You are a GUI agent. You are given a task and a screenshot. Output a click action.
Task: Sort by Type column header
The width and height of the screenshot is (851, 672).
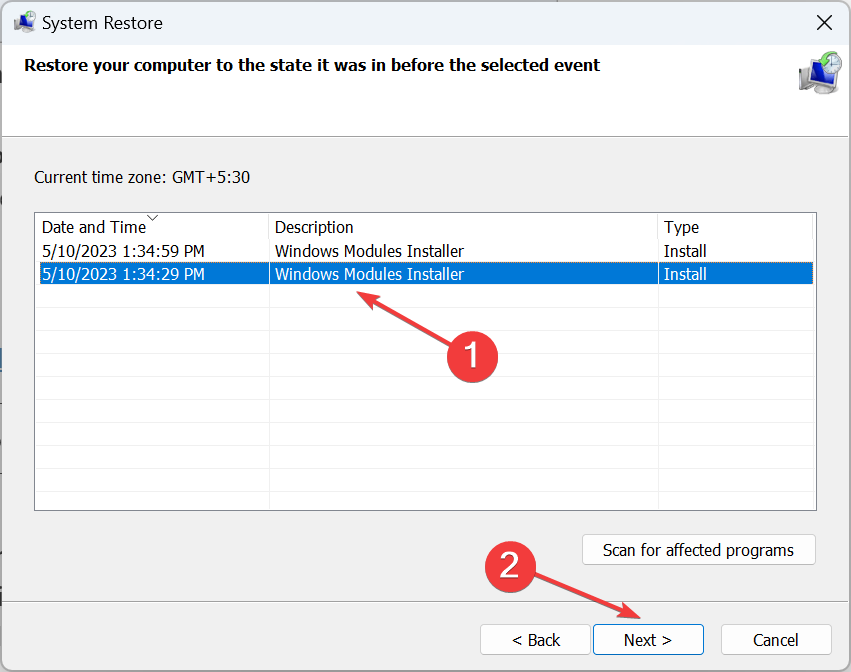735,227
